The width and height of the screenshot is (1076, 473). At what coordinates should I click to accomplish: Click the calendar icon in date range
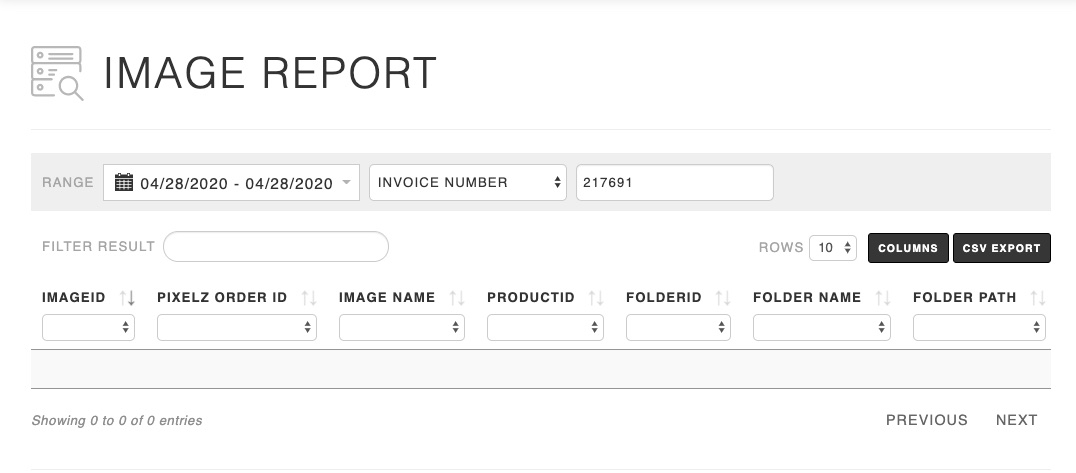click(124, 183)
